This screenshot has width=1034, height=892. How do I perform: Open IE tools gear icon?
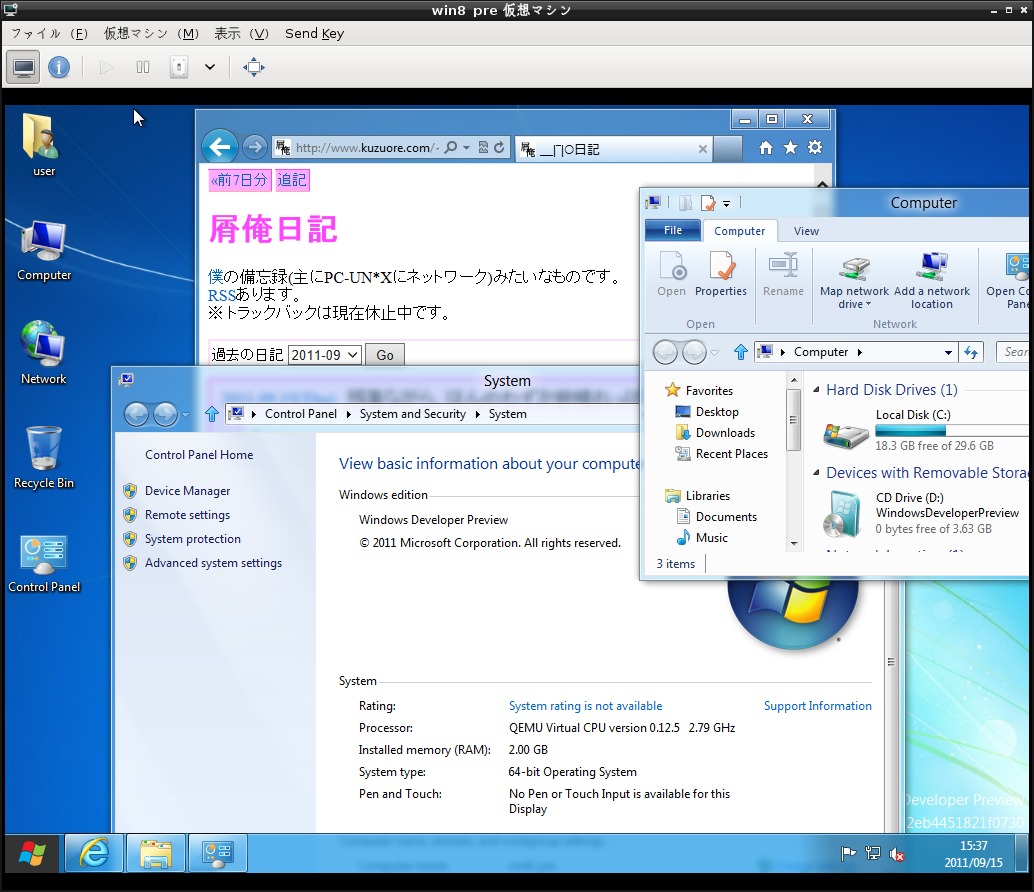click(x=815, y=148)
